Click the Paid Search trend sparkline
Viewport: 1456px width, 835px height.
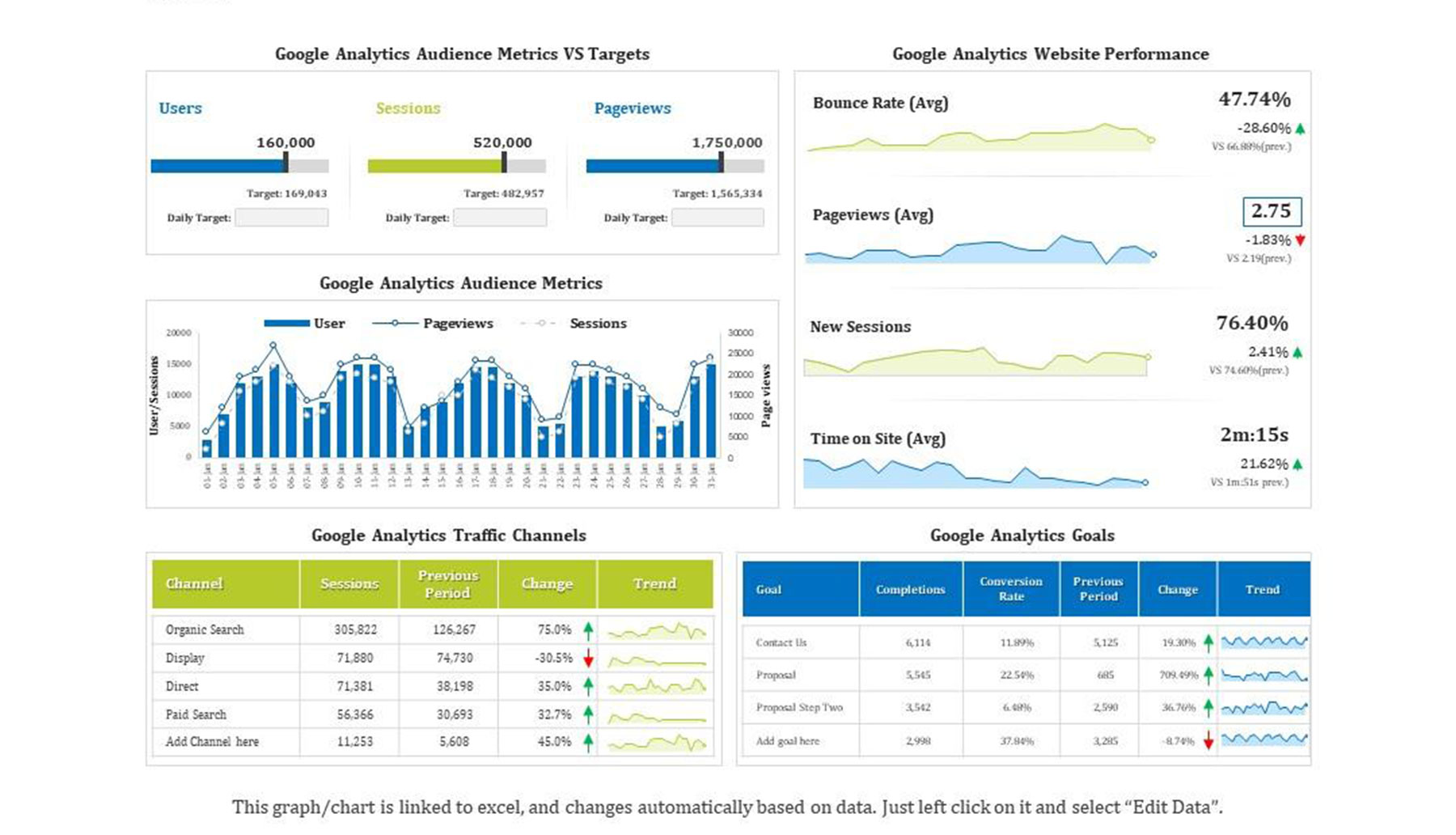tap(656, 717)
